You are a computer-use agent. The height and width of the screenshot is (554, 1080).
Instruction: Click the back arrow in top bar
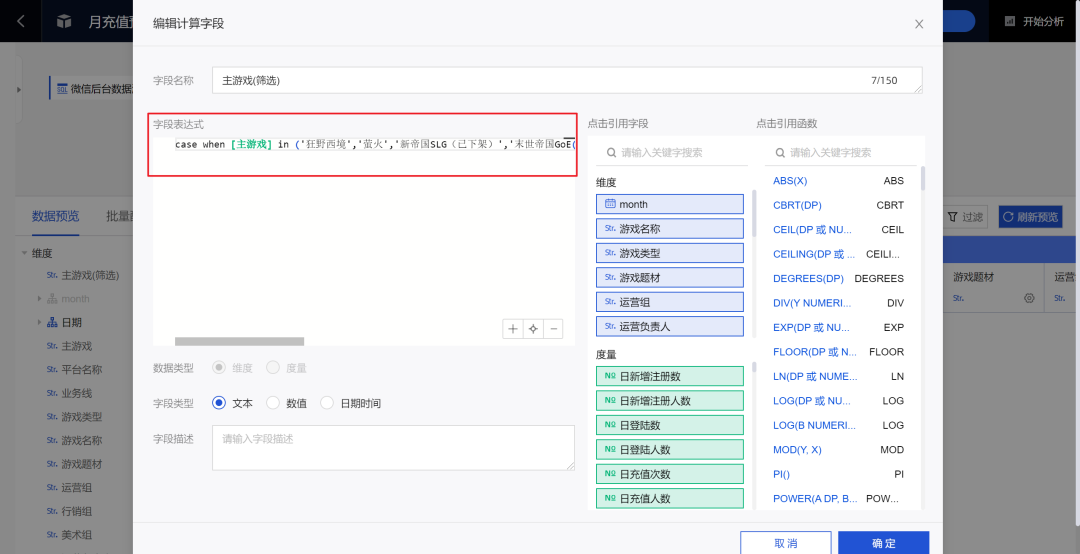point(21,21)
